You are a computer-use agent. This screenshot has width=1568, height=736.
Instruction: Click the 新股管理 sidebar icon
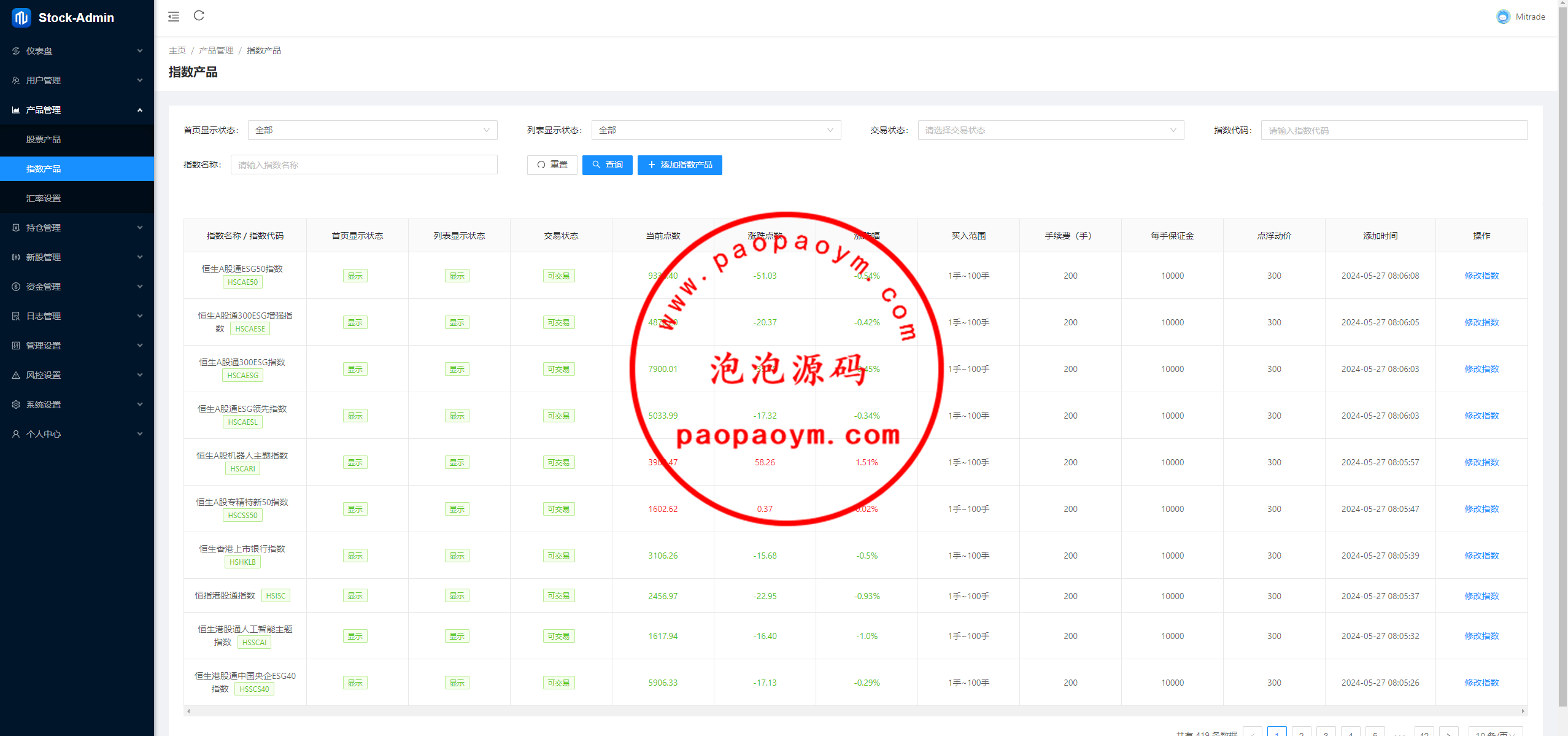click(16, 257)
